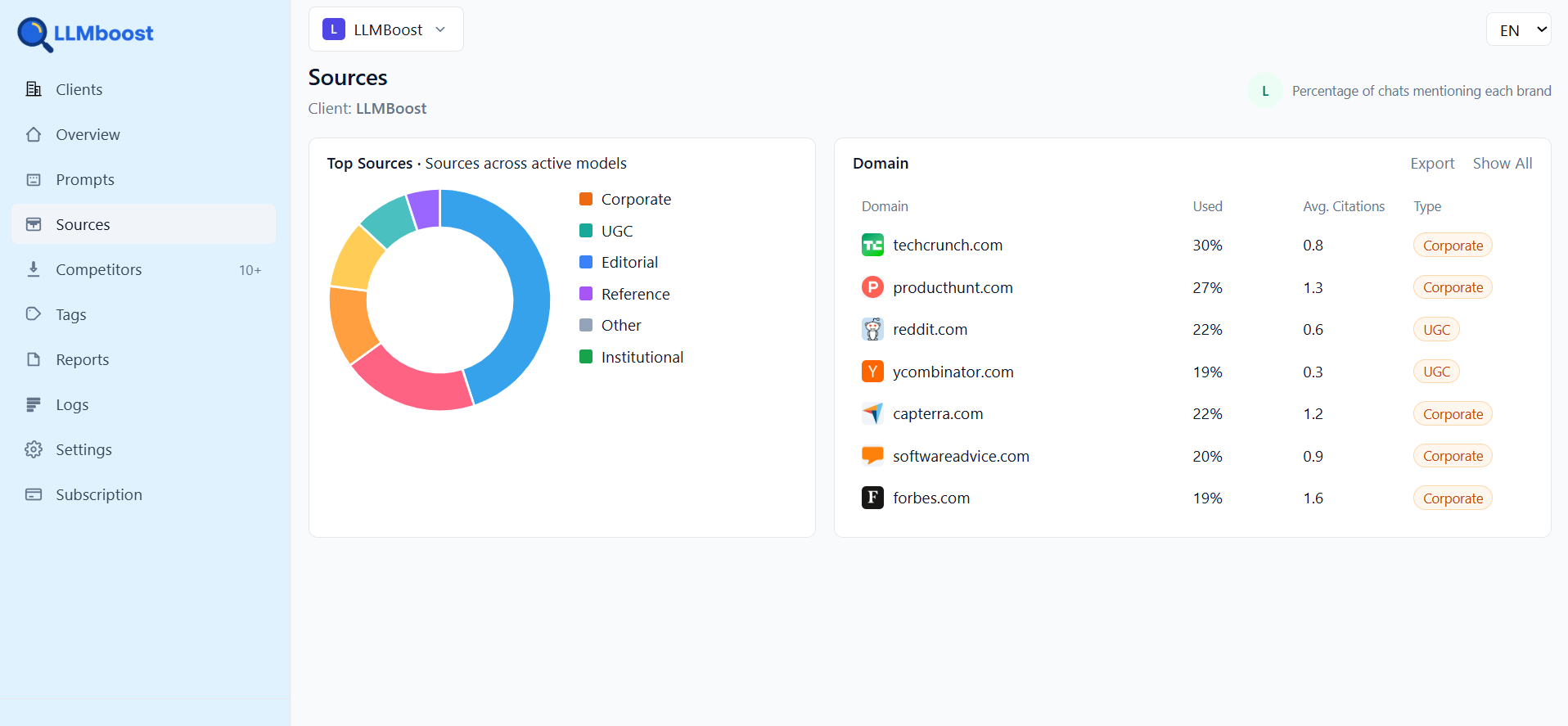Open Settings in sidebar
The height and width of the screenshot is (726, 1568).
[x=143, y=449]
